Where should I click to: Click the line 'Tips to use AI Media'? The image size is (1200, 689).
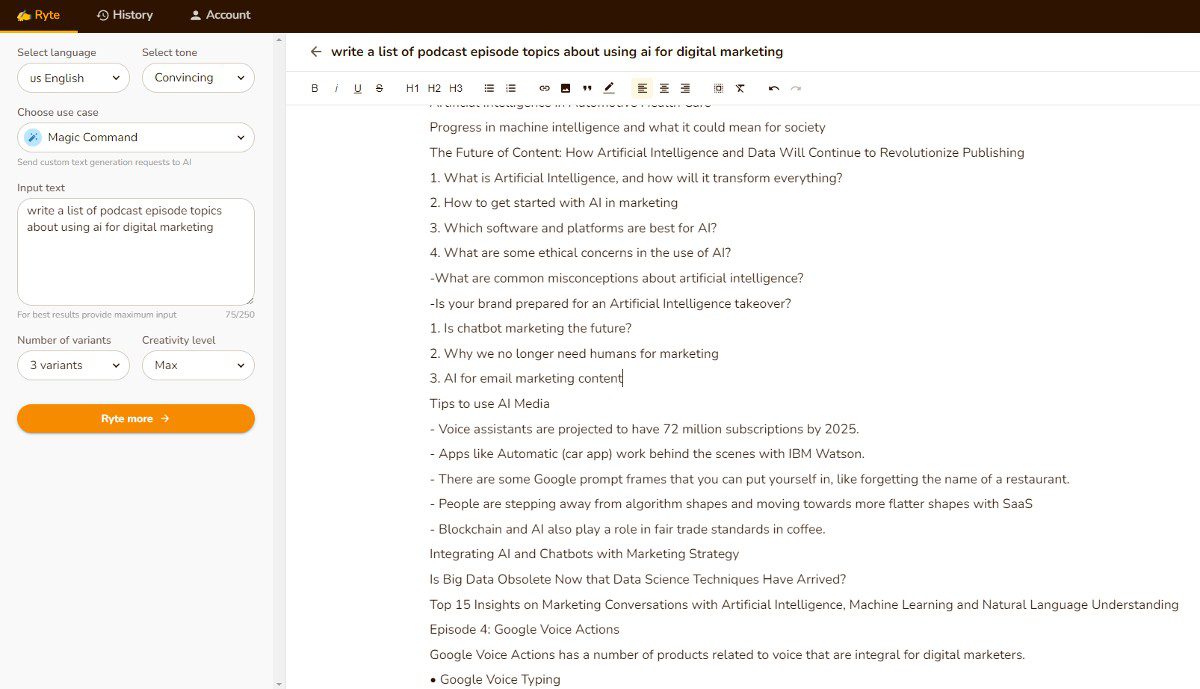[490, 404]
